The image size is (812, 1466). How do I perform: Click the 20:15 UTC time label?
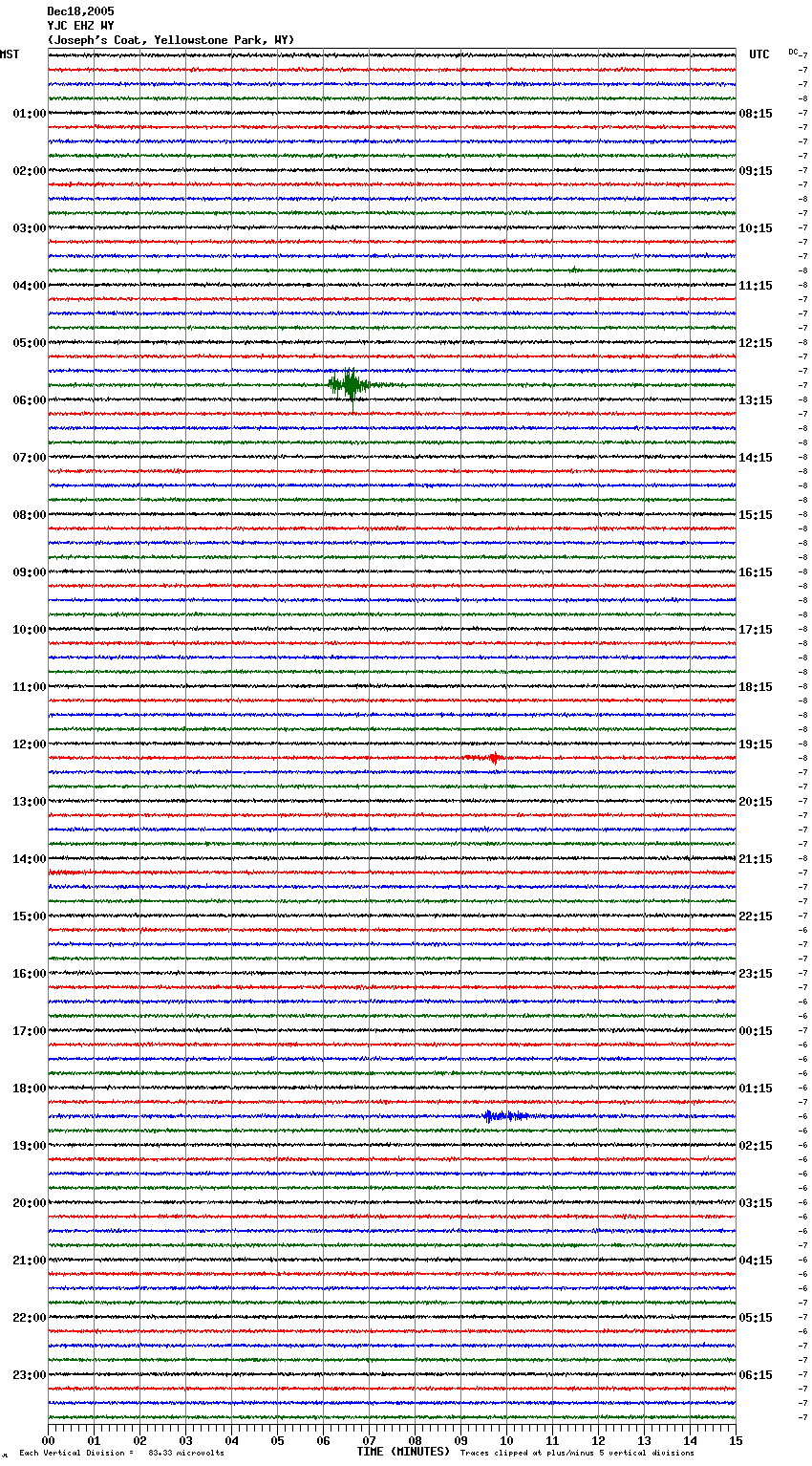point(756,802)
